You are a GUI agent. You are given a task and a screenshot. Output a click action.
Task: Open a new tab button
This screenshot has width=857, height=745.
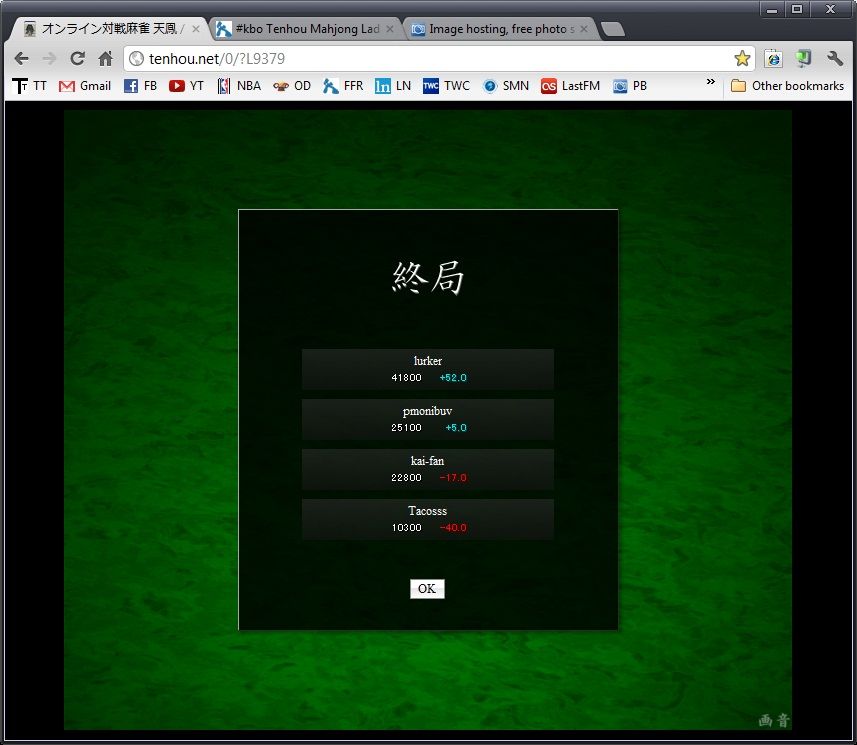612,29
